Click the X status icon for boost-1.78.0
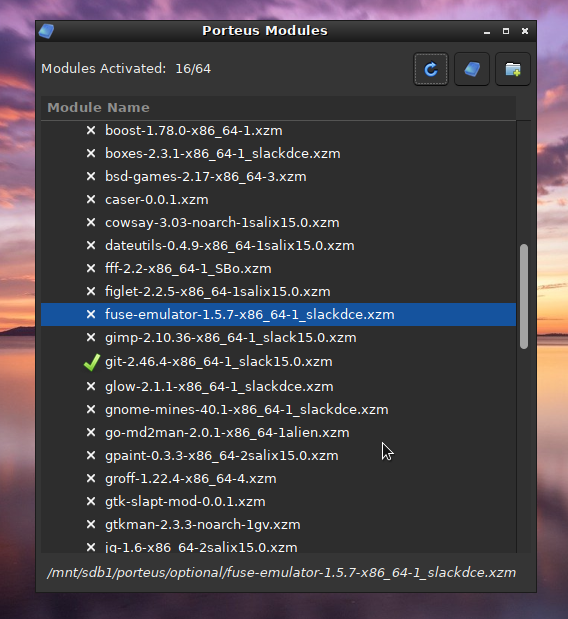 click(91, 130)
